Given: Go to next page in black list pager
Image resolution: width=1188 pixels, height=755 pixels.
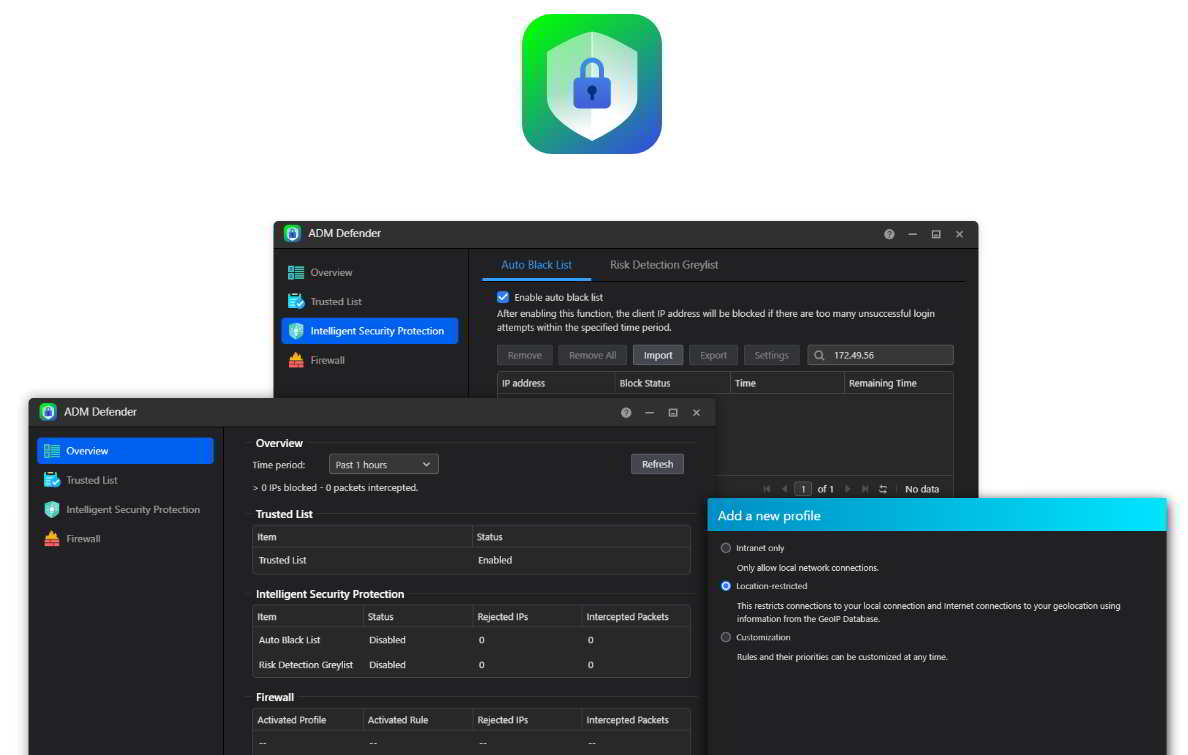Looking at the screenshot, I should pos(847,489).
